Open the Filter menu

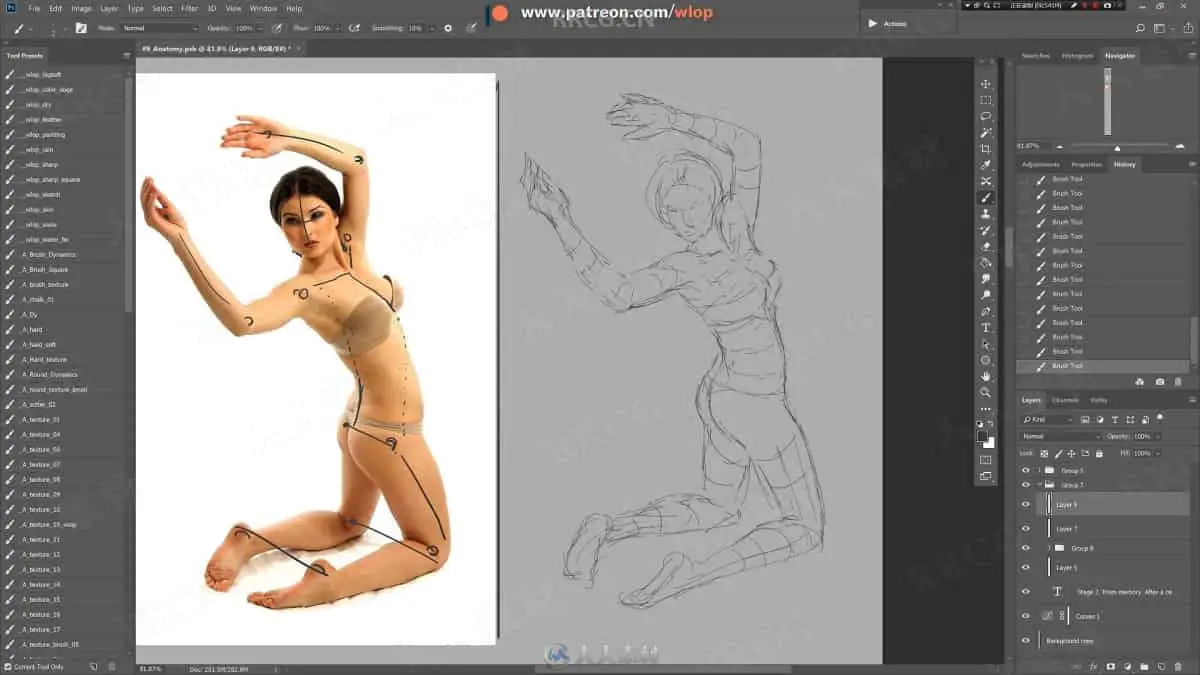click(189, 8)
